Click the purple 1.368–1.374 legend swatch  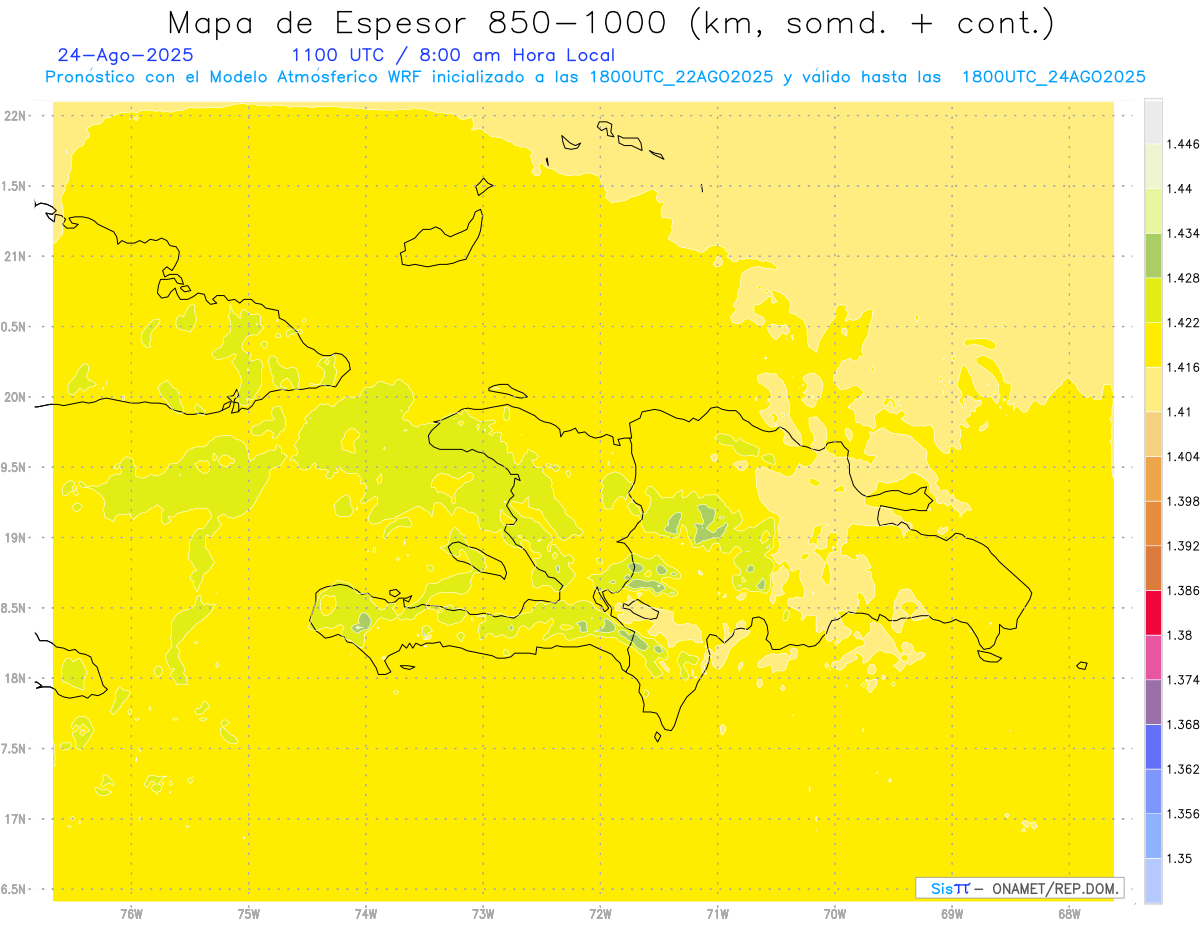click(x=1153, y=702)
